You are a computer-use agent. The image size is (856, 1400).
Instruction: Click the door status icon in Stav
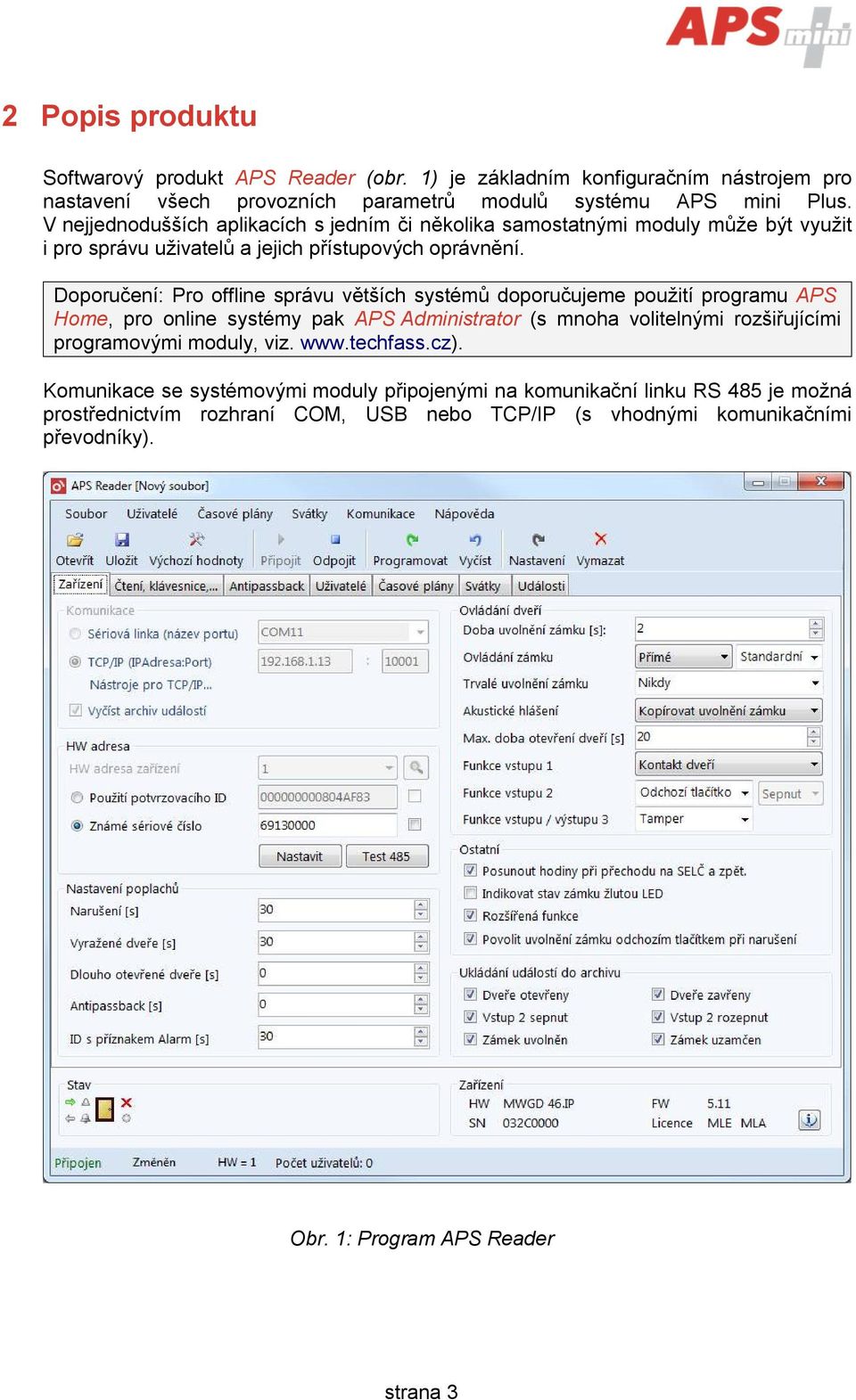click(105, 1109)
